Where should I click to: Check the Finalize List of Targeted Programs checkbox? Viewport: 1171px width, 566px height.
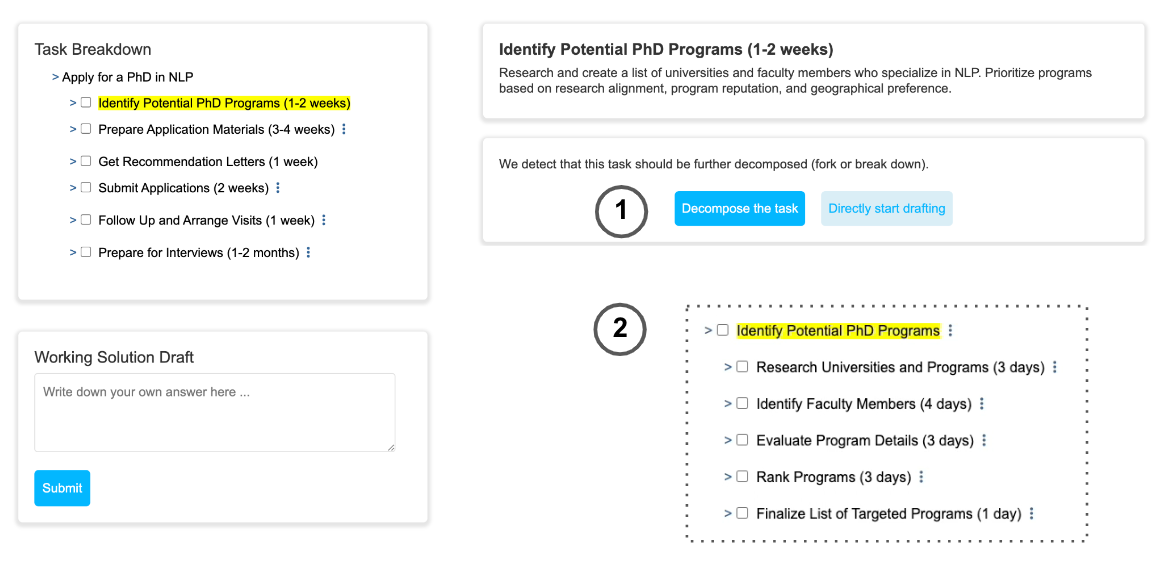[x=742, y=513]
